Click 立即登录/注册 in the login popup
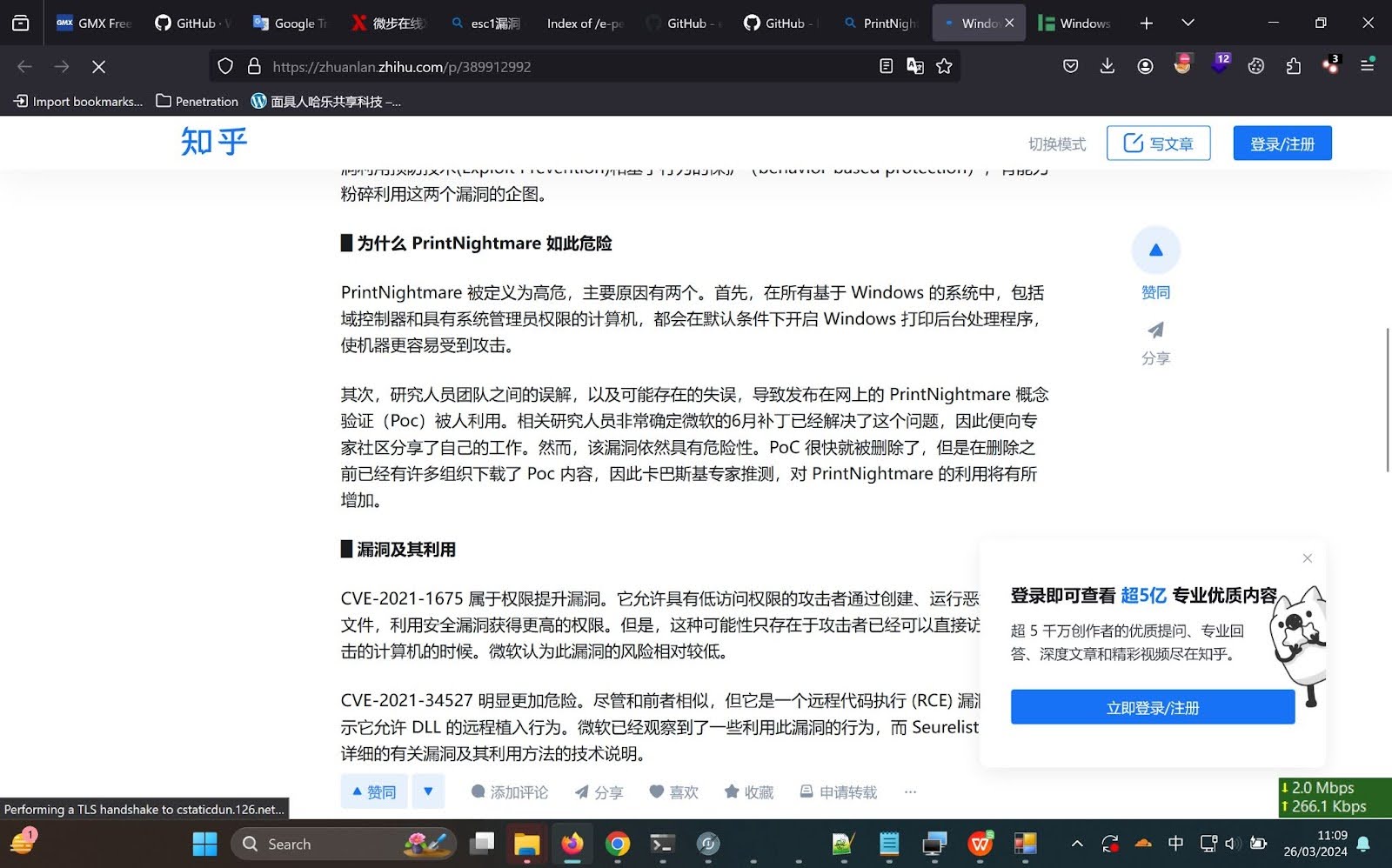Viewport: 1392px width, 868px height. click(x=1152, y=707)
